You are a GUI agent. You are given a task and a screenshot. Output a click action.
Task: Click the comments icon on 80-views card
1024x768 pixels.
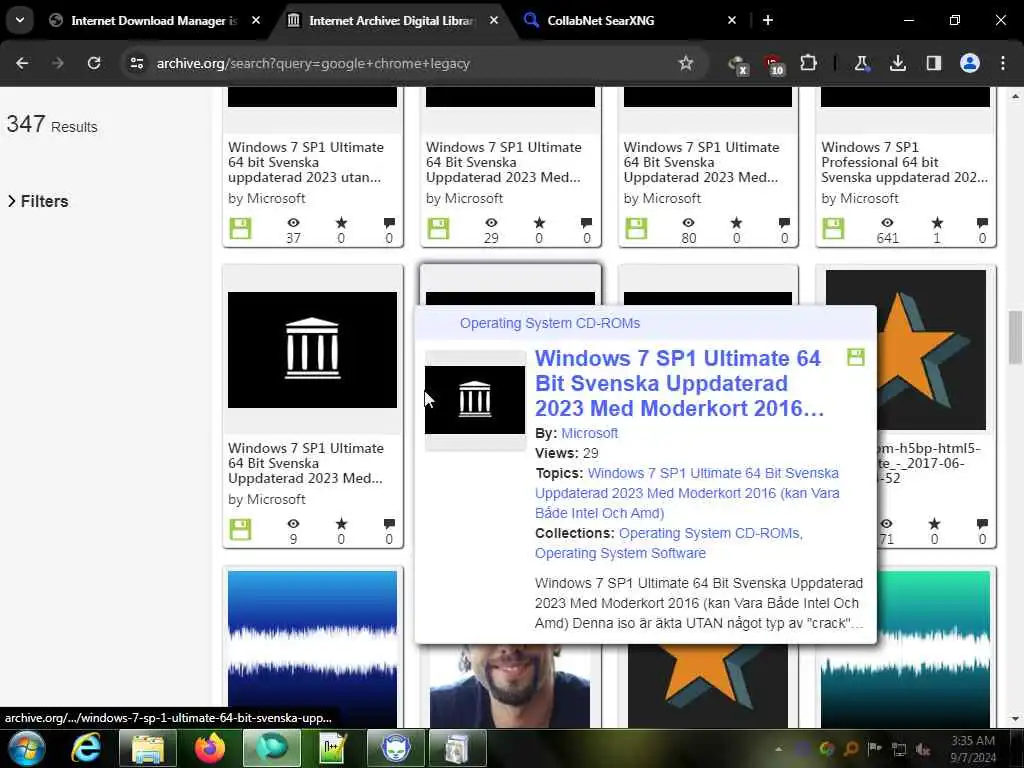(784, 223)
